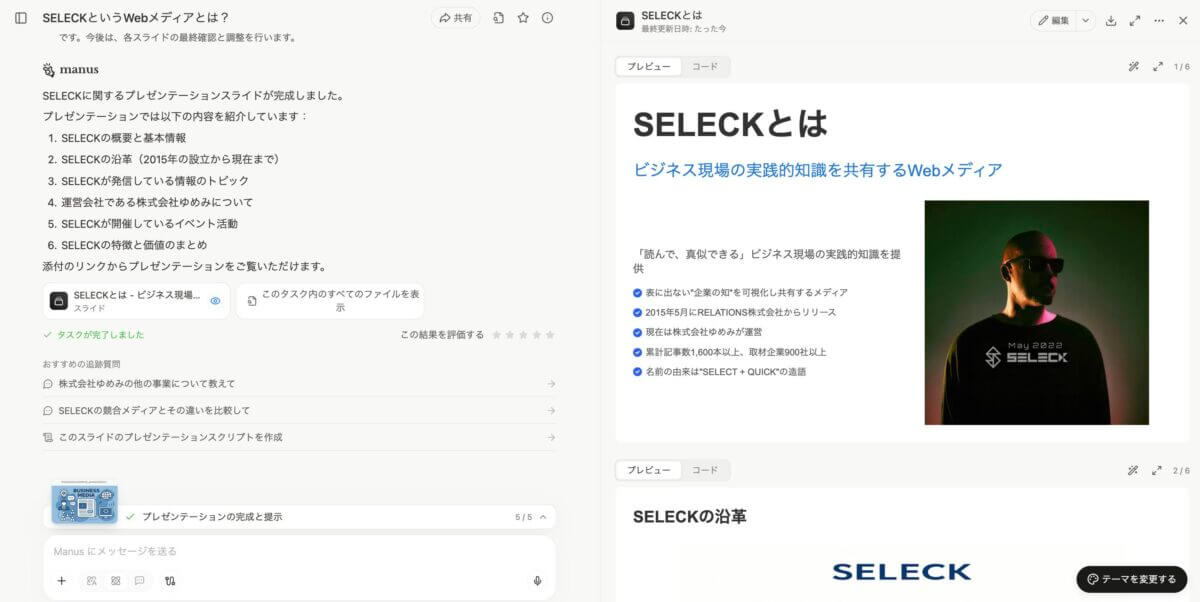Click the SELECKとは slide title heading

click(731, 125)
